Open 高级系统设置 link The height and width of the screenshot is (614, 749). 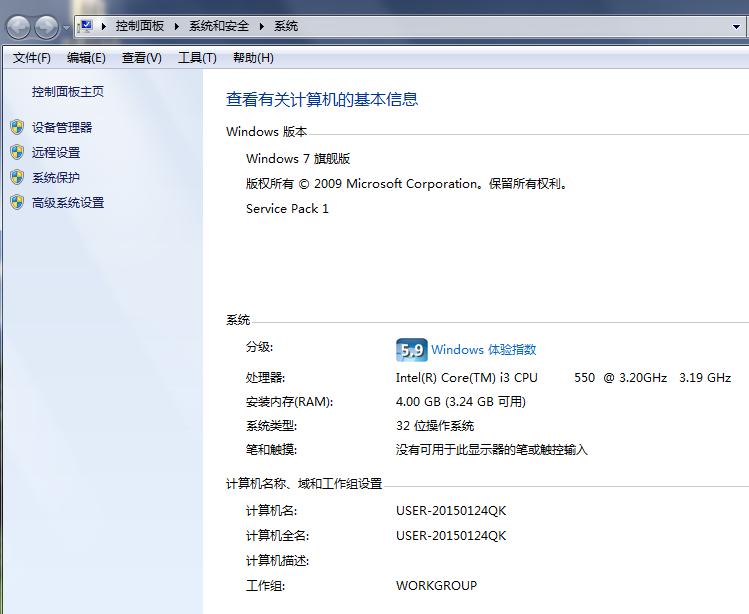click(x=68, y=203)
